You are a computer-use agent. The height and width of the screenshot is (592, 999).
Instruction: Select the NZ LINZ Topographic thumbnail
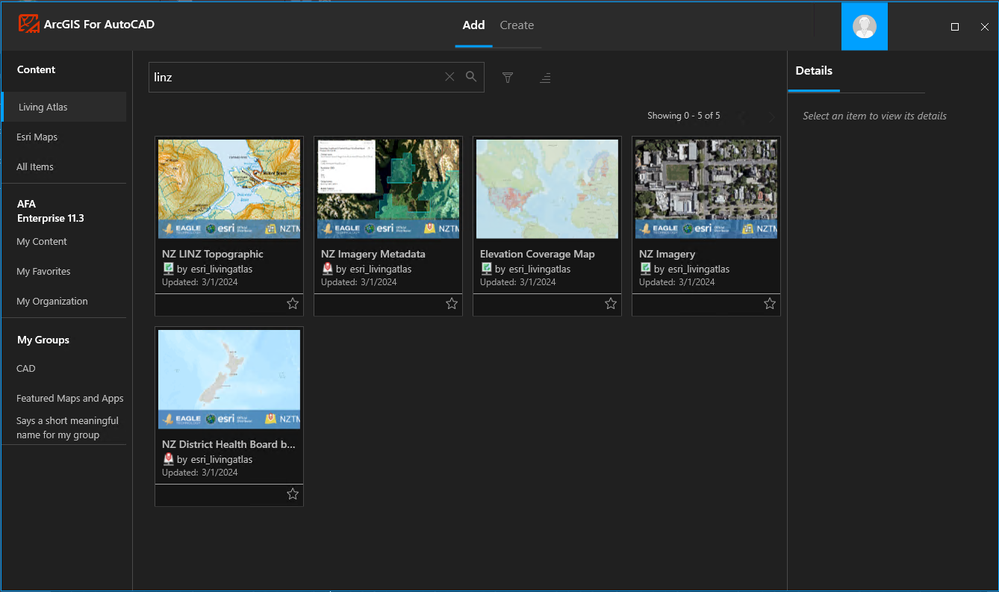click(229, 189)
